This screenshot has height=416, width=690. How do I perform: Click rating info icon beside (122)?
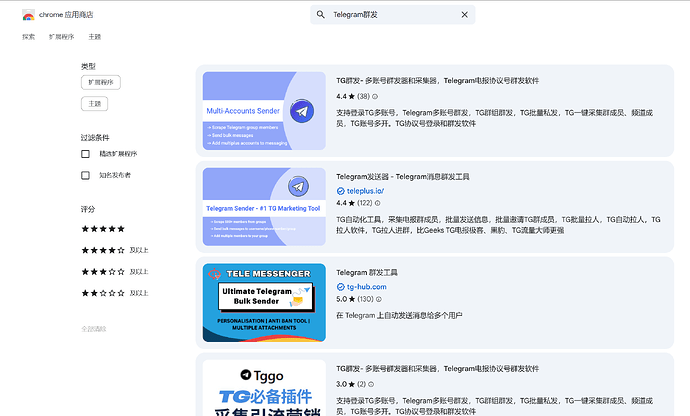(377, 203)
